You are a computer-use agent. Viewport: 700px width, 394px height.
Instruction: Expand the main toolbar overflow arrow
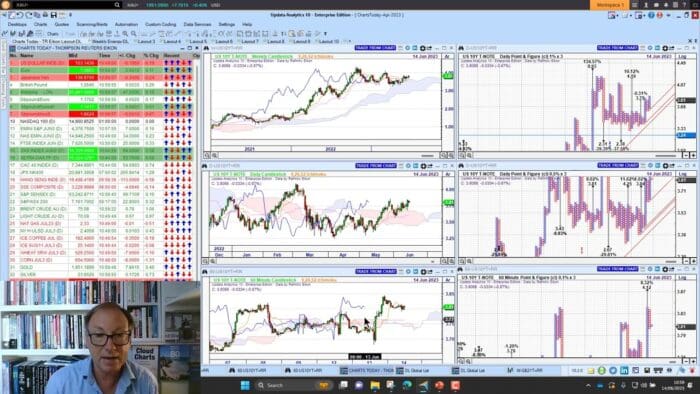325,33
